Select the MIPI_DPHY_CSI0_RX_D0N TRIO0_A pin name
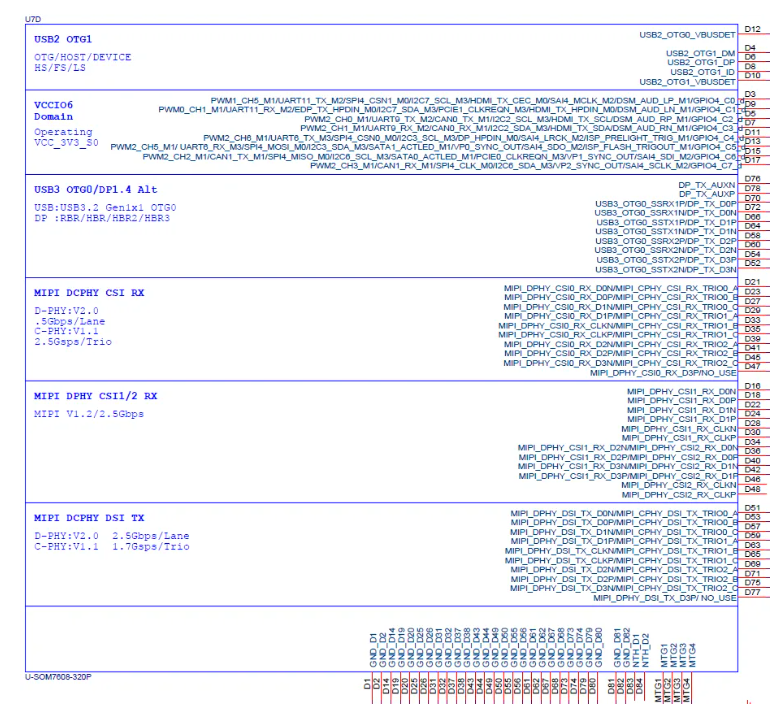 coord(620,288)
